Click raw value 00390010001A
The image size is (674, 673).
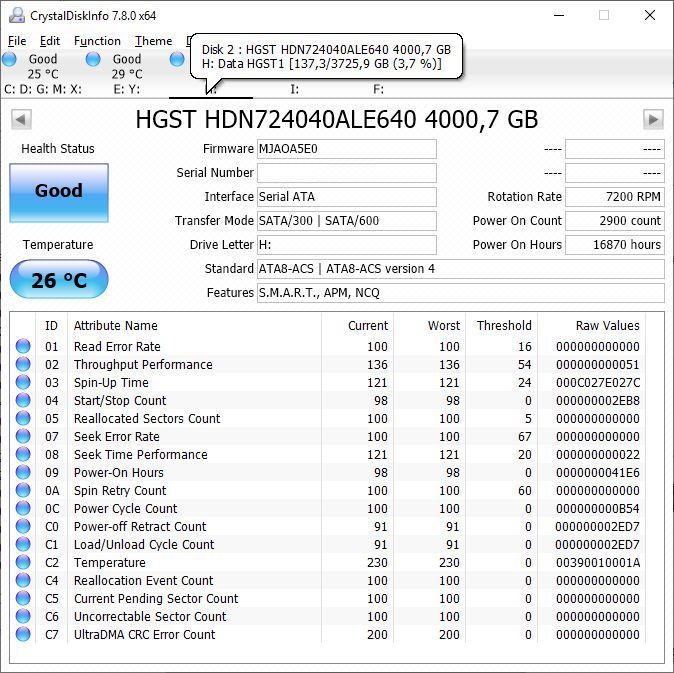pyautogui.click(x=598, y=563)
